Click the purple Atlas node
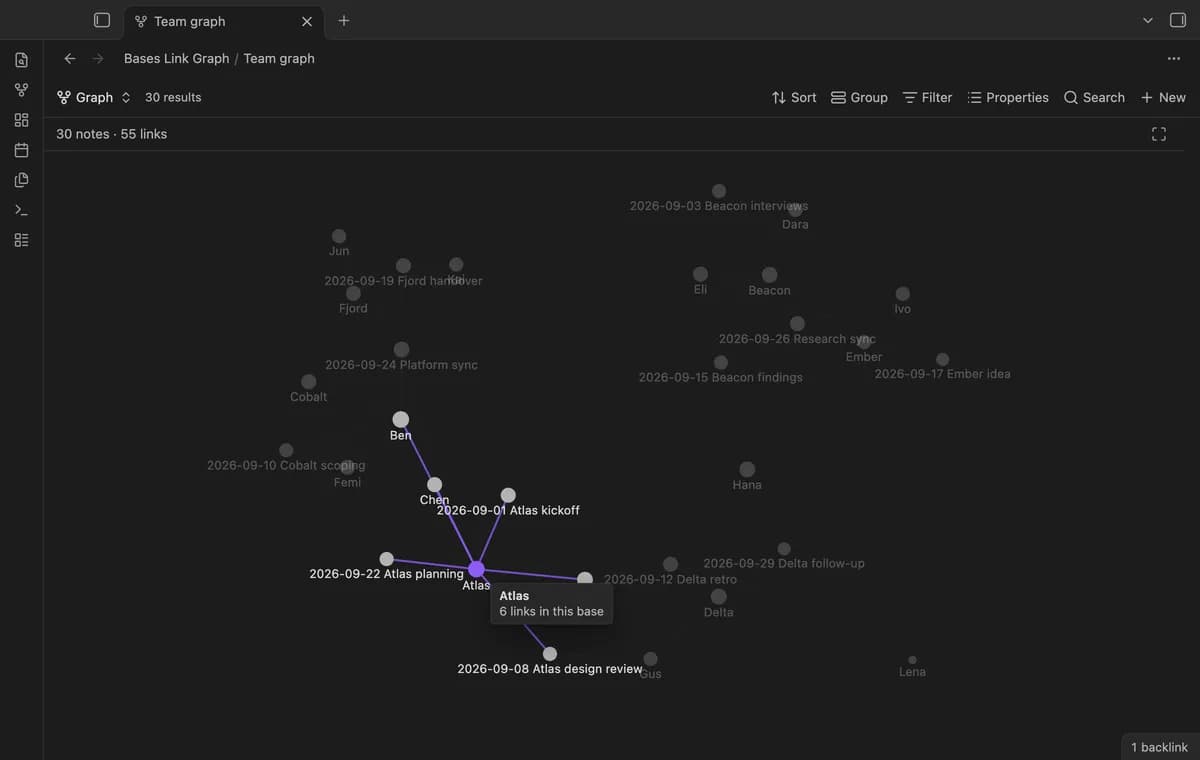 point(476,569)
